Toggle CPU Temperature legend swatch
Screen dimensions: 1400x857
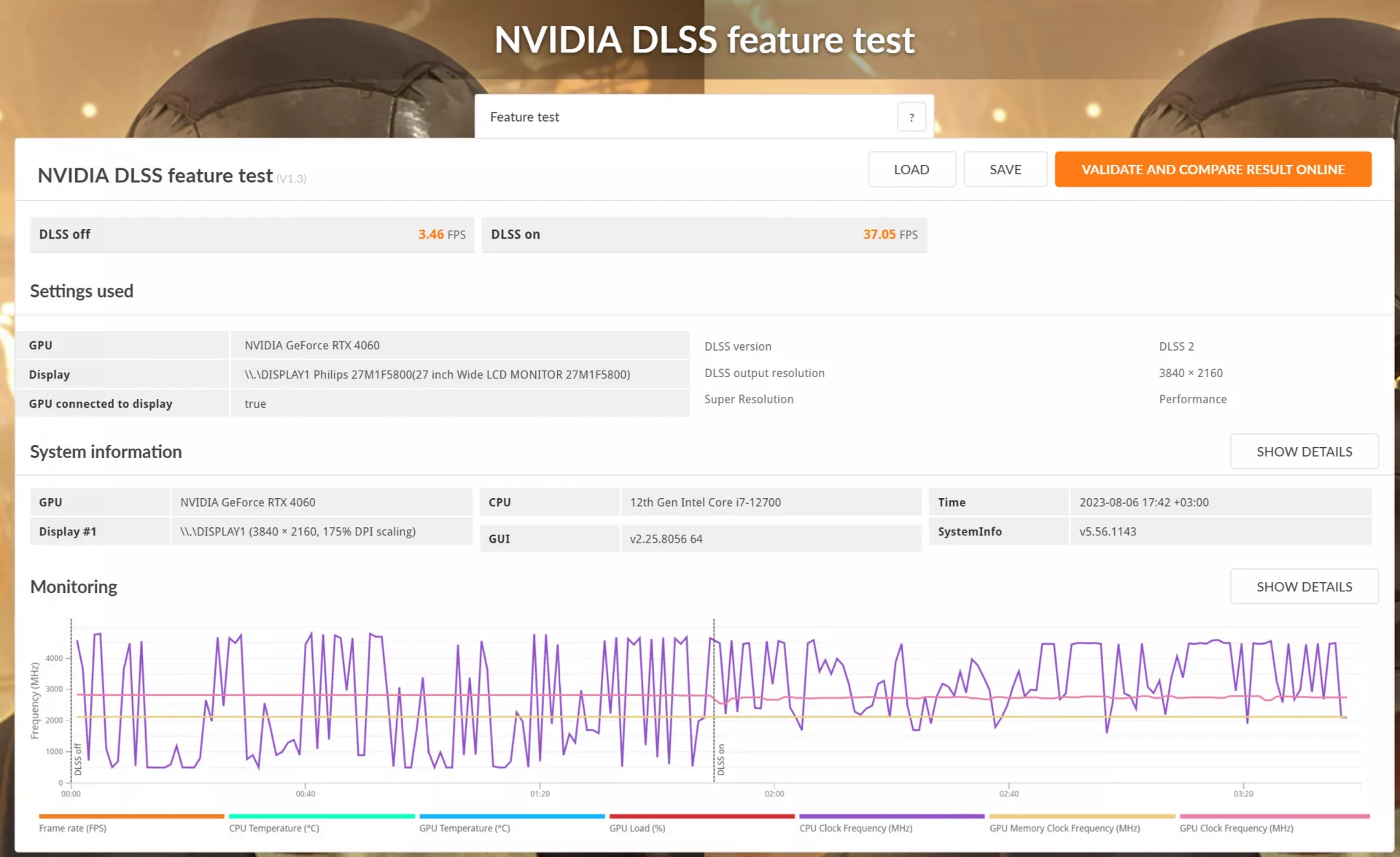(322, 816)
